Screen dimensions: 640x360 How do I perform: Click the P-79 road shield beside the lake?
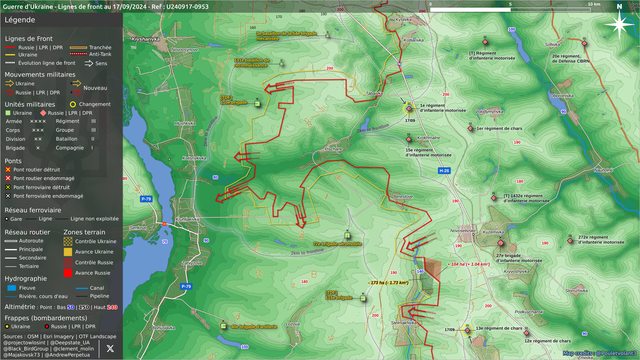click(x=146, y=199)
